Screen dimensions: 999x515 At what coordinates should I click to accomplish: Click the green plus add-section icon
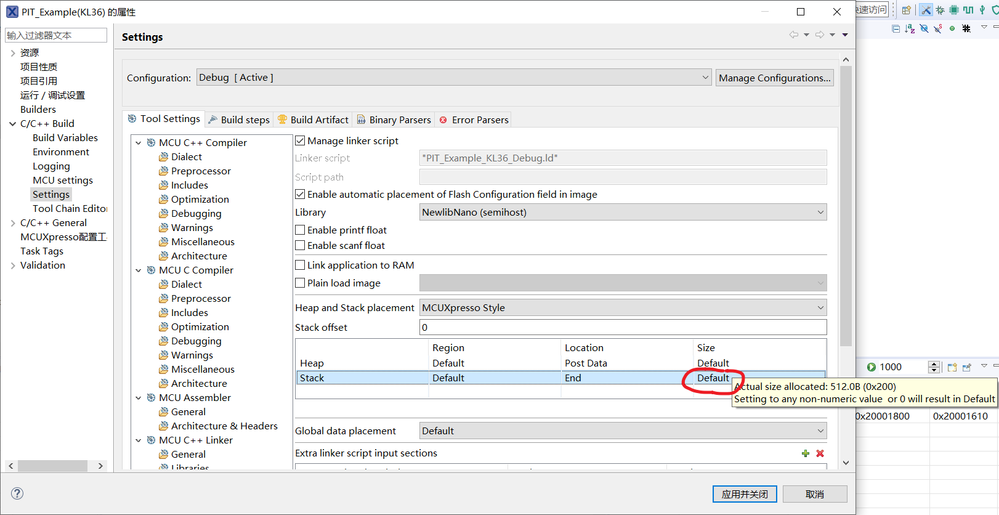805,454
